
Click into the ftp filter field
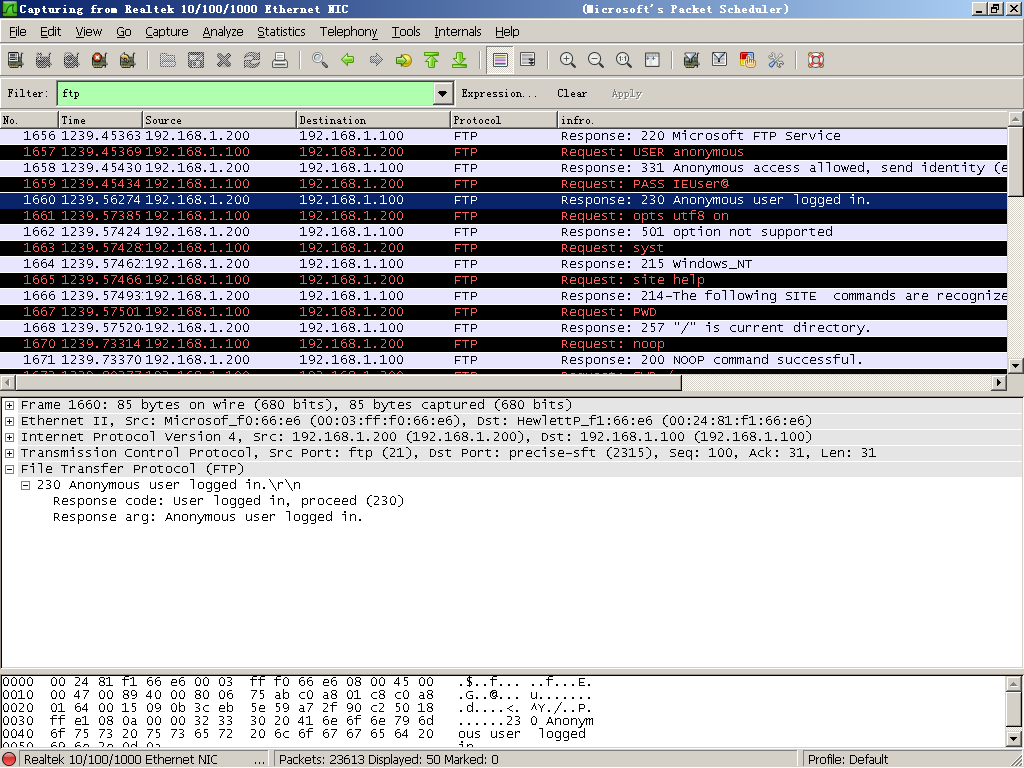[x=245, y=93]
